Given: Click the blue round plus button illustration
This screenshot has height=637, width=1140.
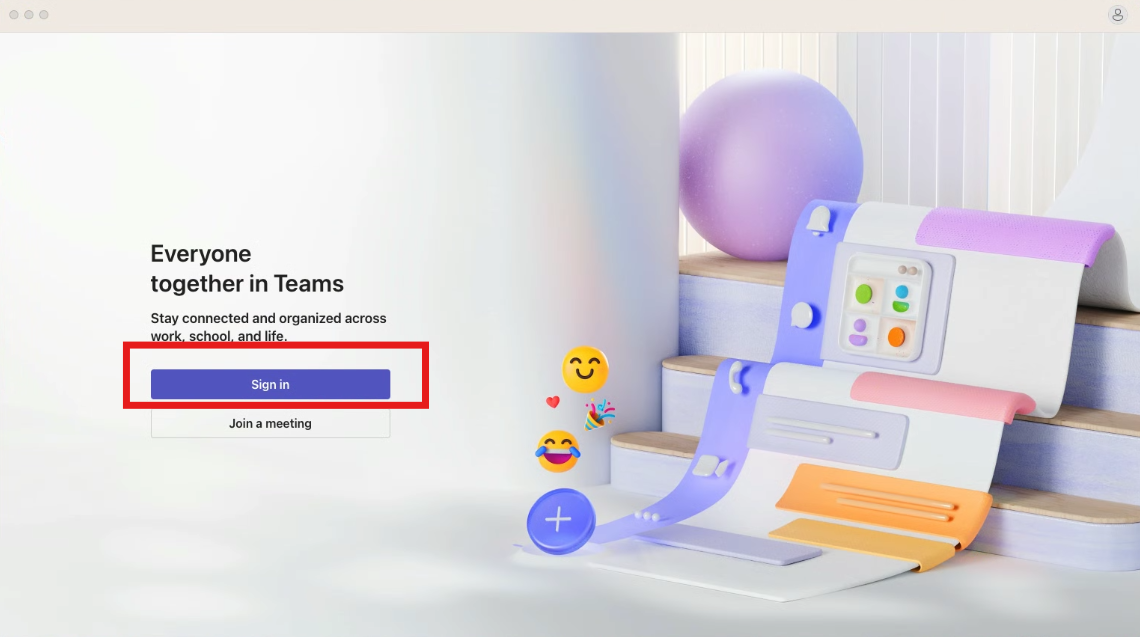Looking at the screenshot, I should click(x=561, y=521).
